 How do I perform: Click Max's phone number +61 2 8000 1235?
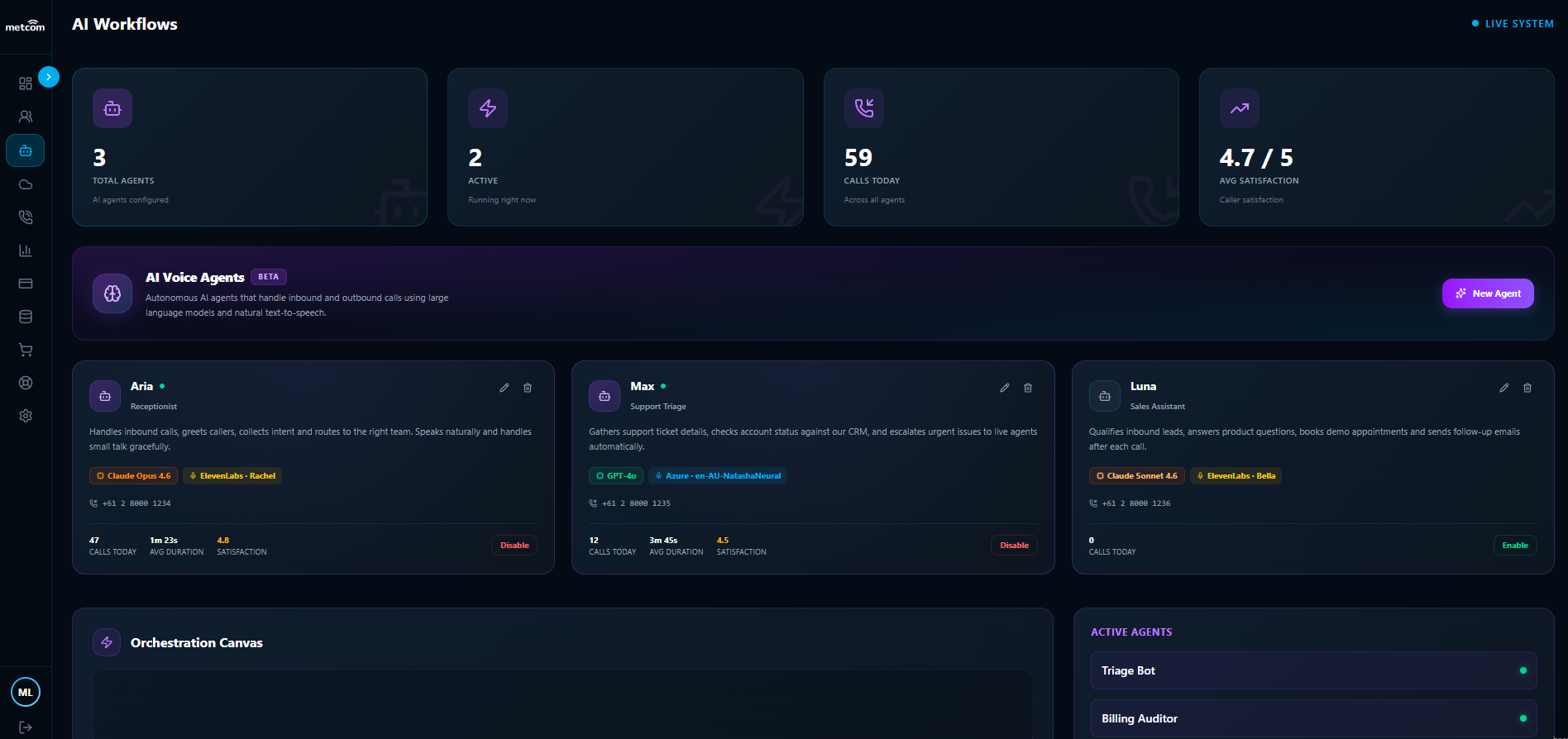(636, 503)
